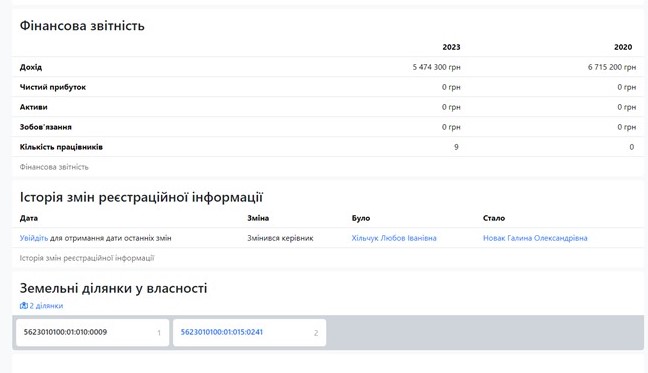
Task: Open the Увійдіть login link
Action: [34, 238]
